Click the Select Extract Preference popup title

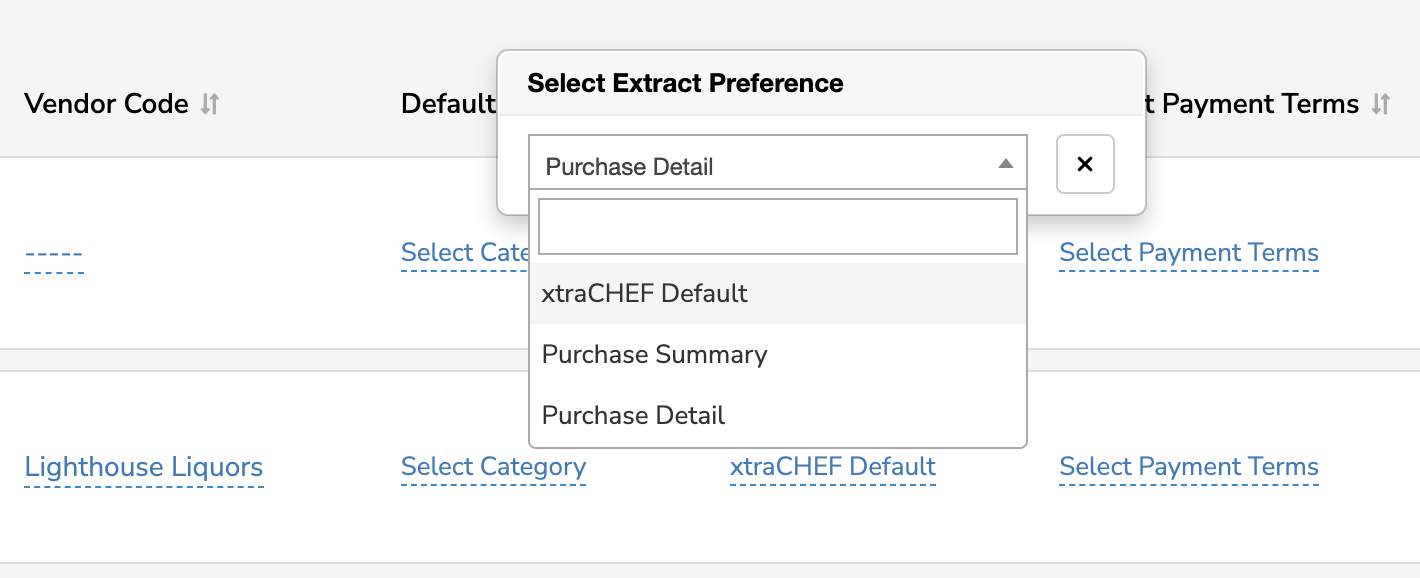(685, 83)
